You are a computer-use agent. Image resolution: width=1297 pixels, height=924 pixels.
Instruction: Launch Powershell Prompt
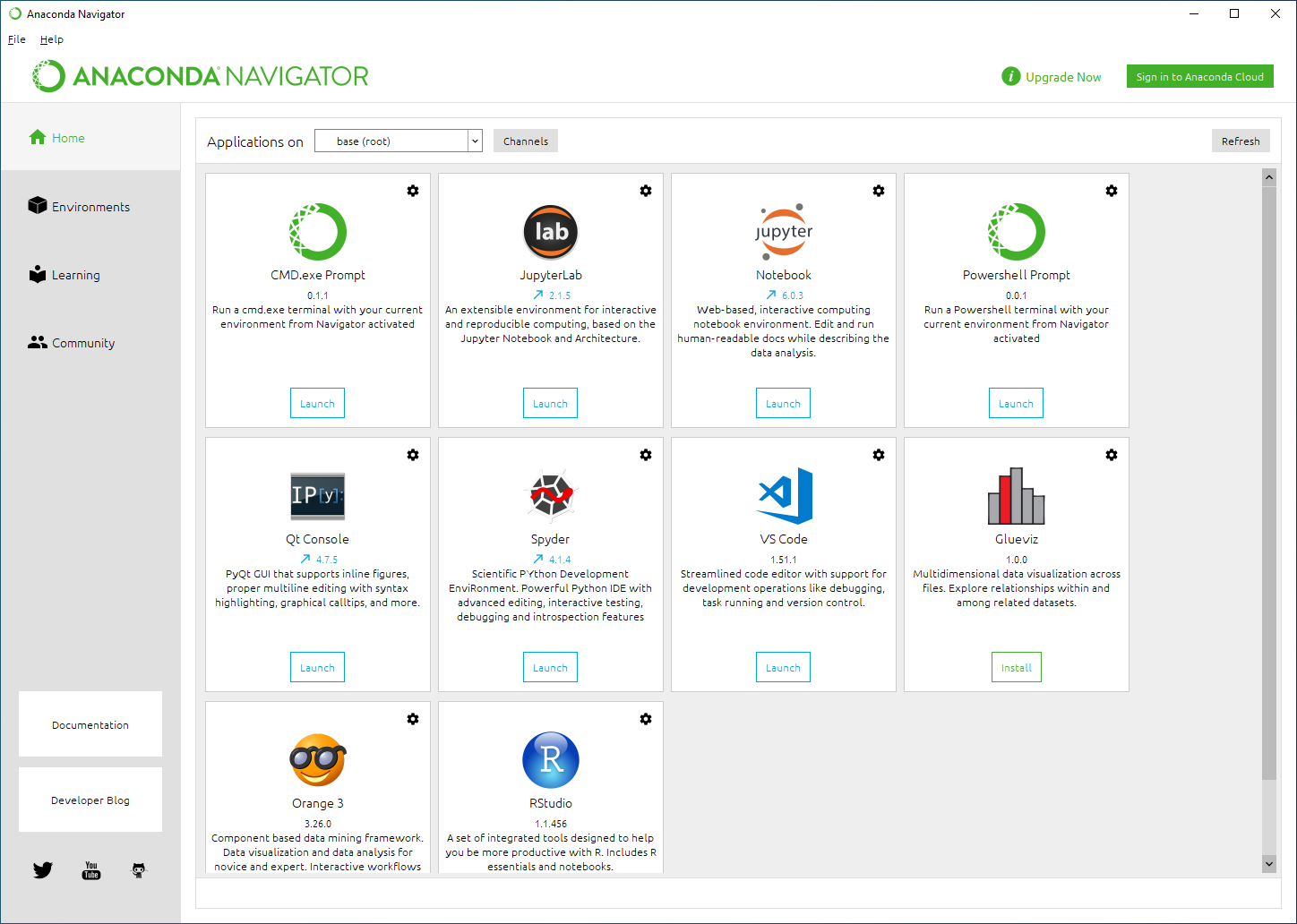click(x=1016, y=403)
